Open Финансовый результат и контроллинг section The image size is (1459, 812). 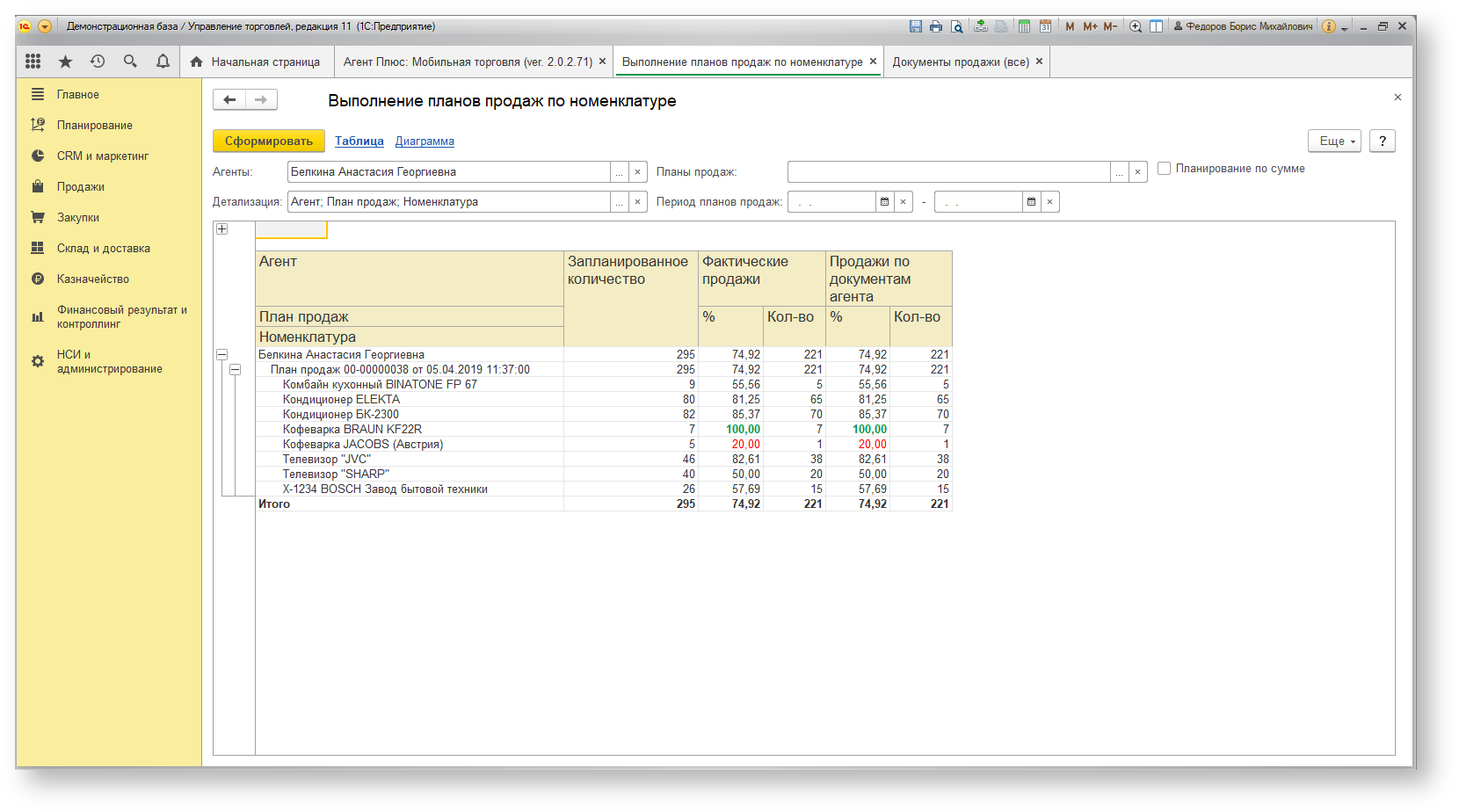[121, 316]
